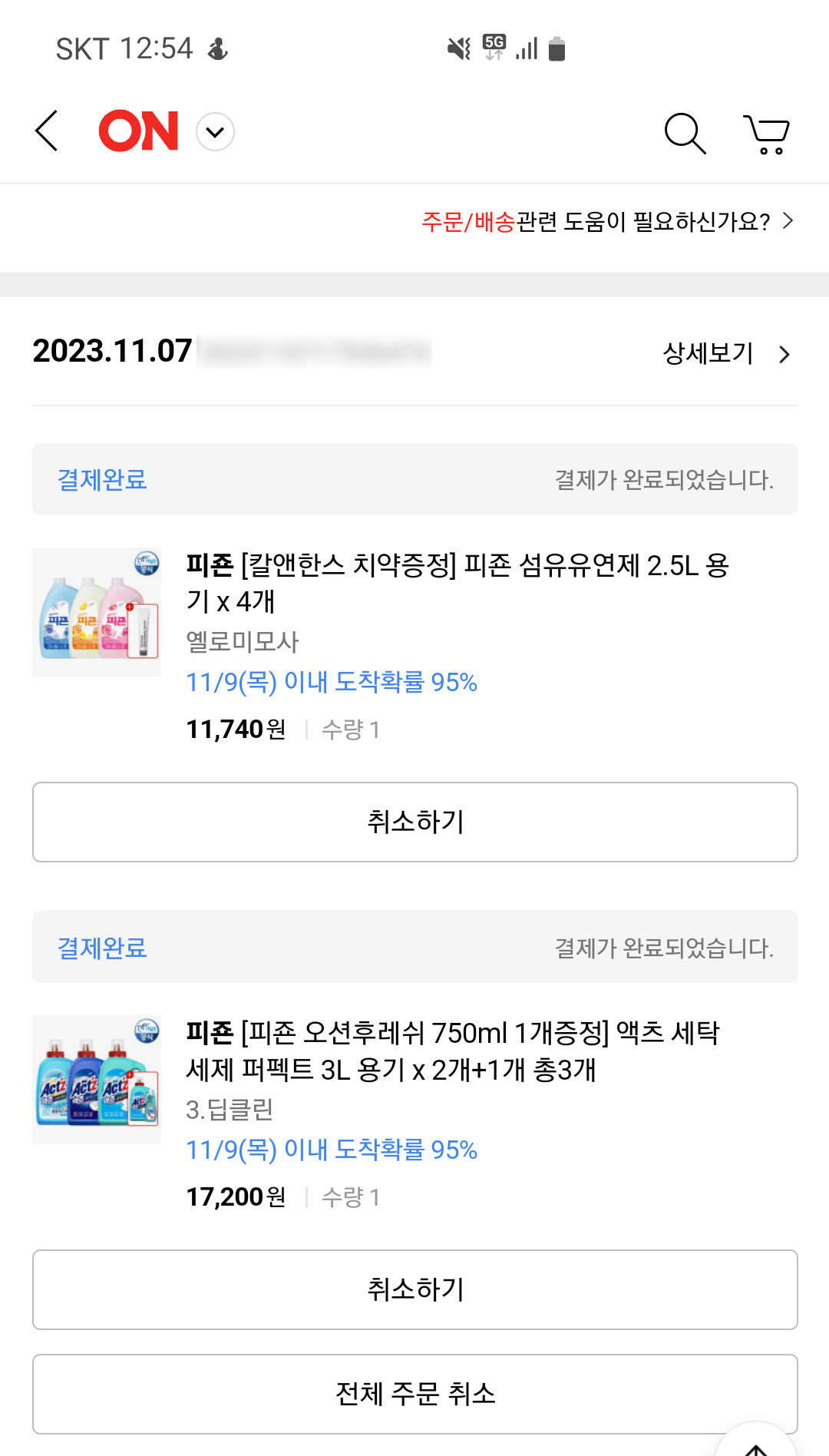Open 액츠 세탁세제 product thumbnail
Image resolution: width=829 pixels, height=1456 pixels.
click(x=97, y=1080)
